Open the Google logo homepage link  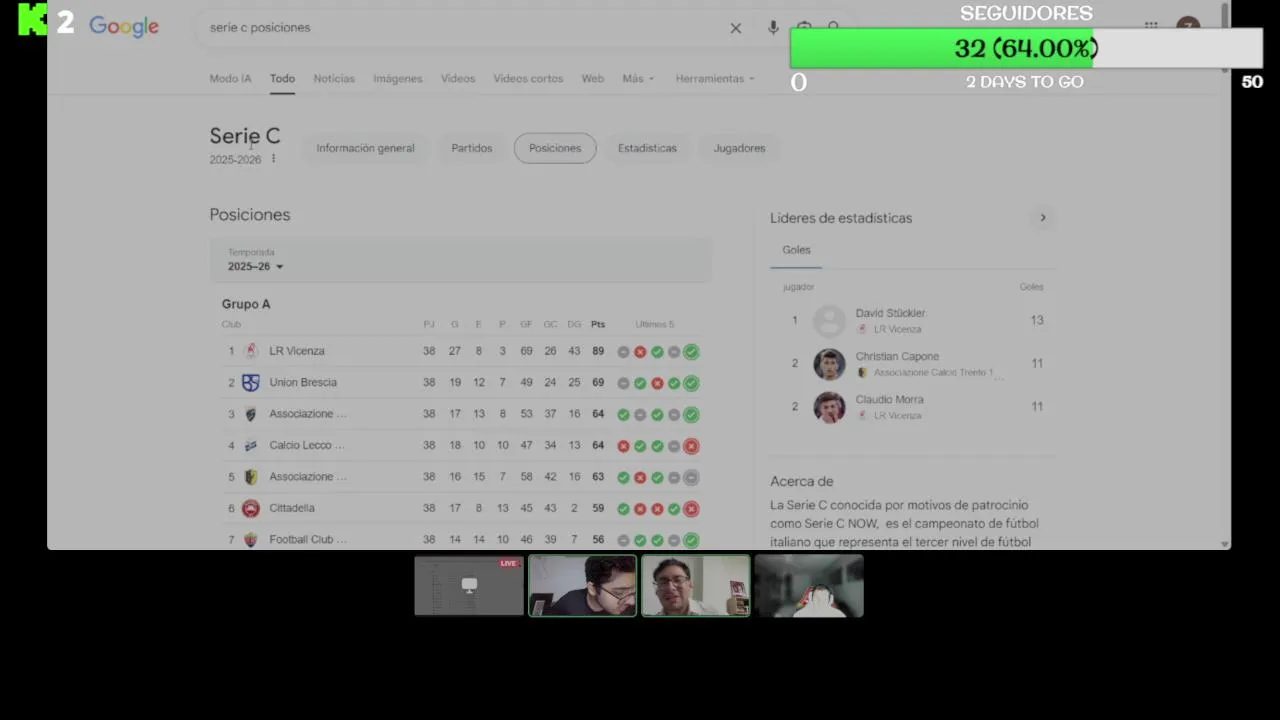pos(124,27)
